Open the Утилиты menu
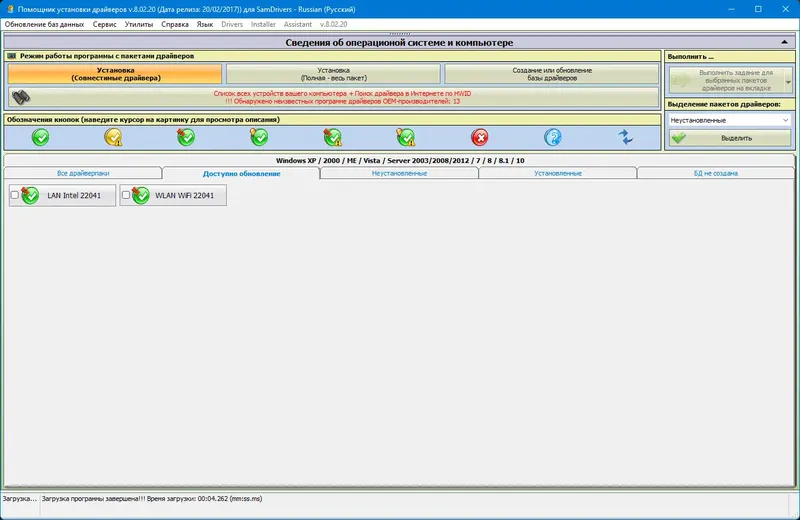The height and width of the screenshot is (520, 800). click(x=139, y=24)
